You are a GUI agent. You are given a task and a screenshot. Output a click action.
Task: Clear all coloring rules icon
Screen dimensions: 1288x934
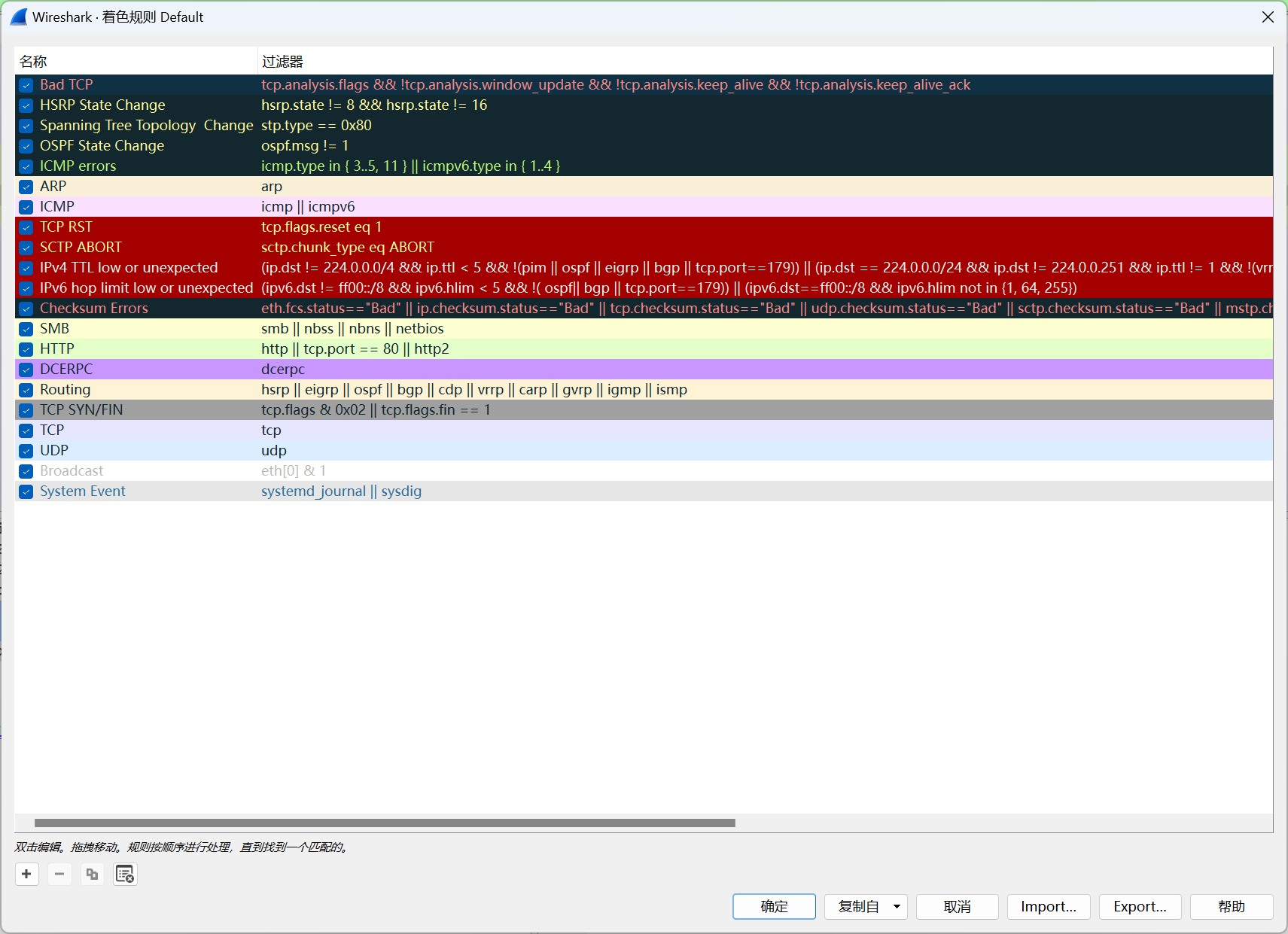click(125, 874)
